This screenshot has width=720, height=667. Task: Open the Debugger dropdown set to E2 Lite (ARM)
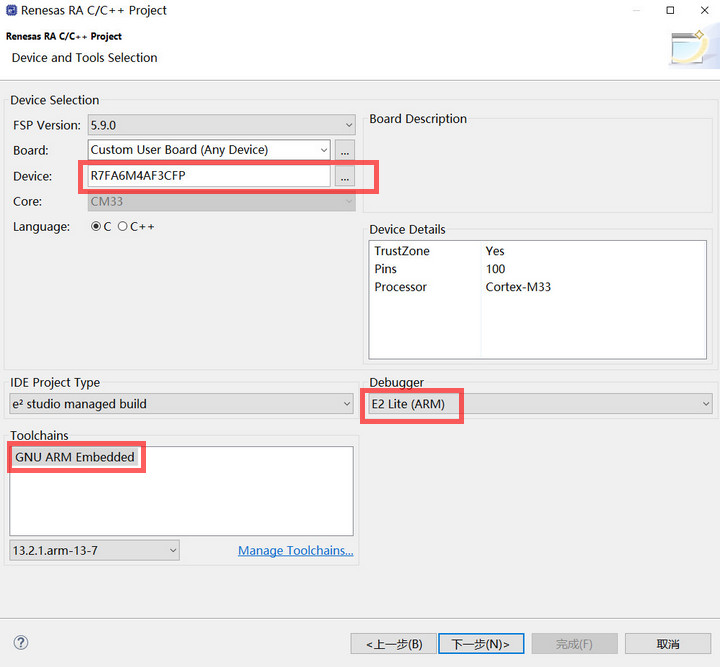(x=540, y=404)
